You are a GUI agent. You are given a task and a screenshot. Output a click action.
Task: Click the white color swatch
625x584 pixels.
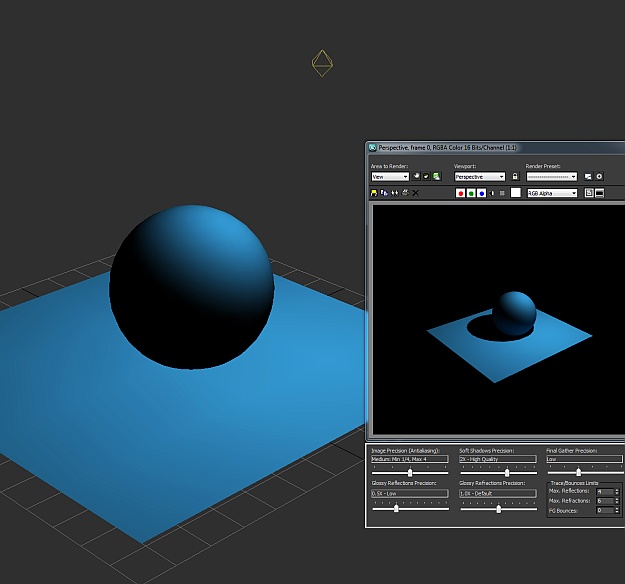point(516,193)
